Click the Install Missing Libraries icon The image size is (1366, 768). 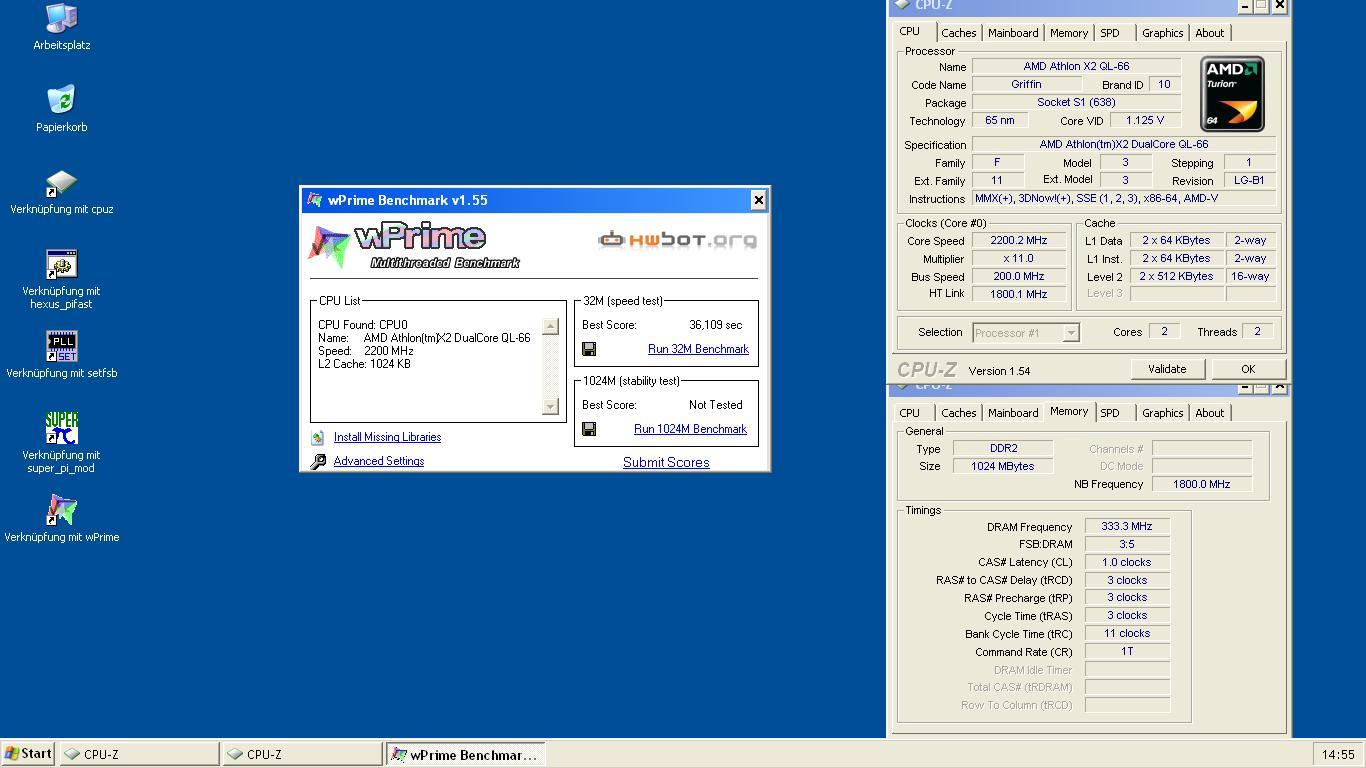coord(318,437)
